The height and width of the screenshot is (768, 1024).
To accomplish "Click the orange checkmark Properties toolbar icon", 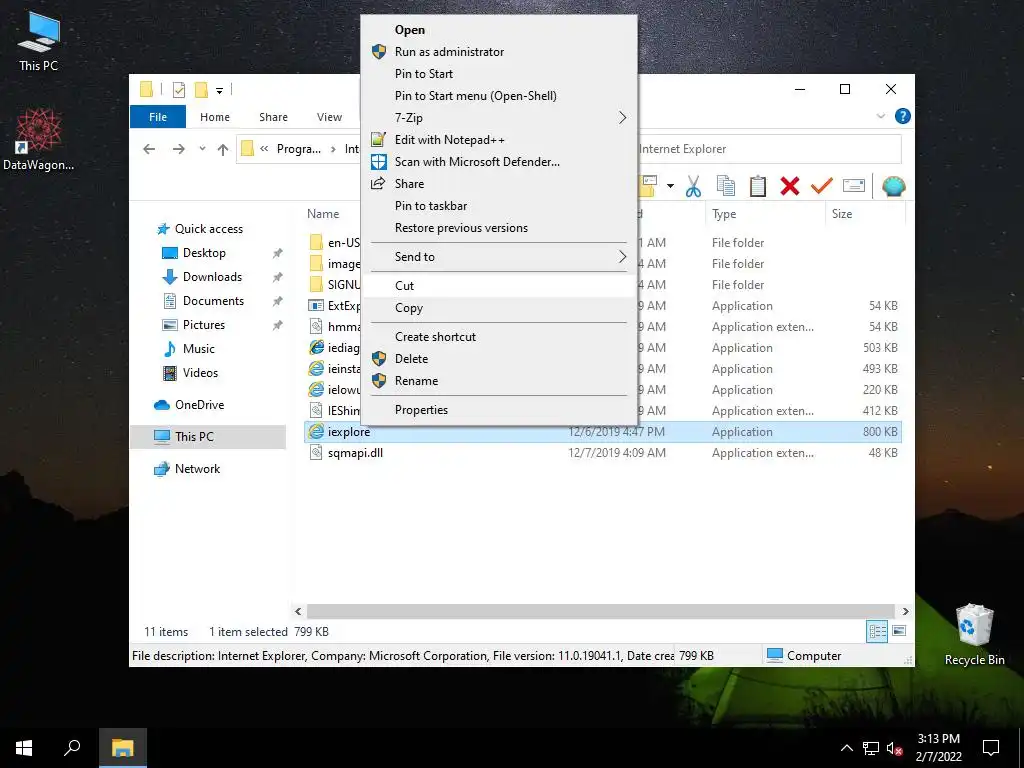I will (x=822, y=186).
